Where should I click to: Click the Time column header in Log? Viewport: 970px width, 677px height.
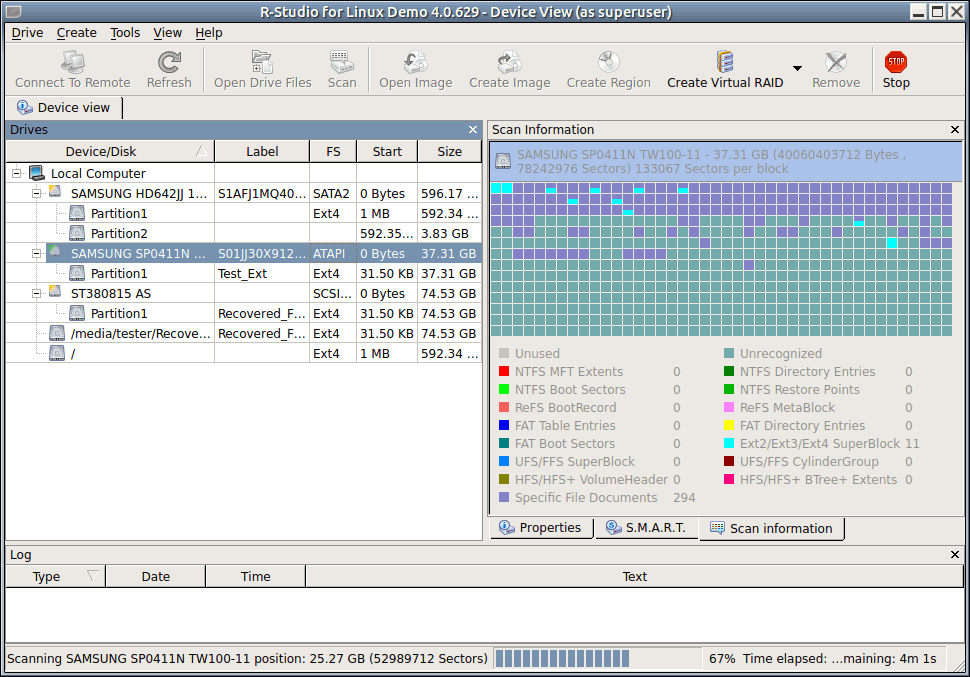[255, 577]
